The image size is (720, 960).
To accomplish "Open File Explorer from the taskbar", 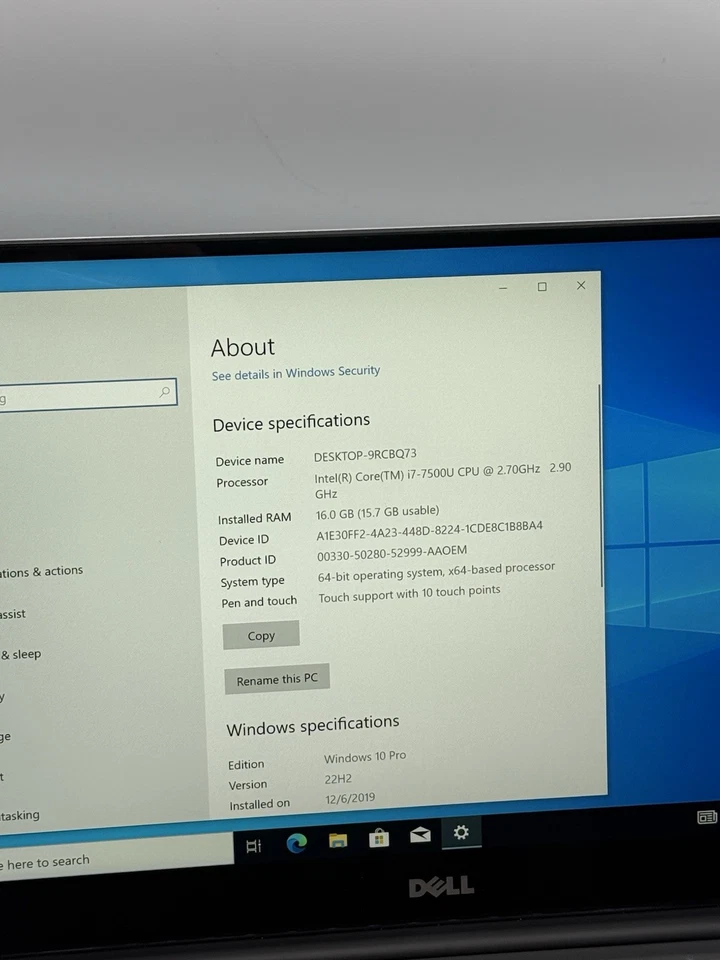I will click(338, 840).
